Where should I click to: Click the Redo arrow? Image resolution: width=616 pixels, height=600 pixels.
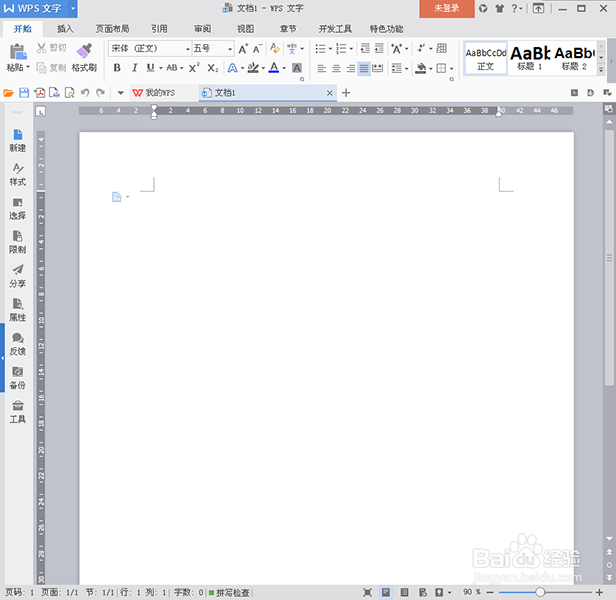click(x=101, y=93)
